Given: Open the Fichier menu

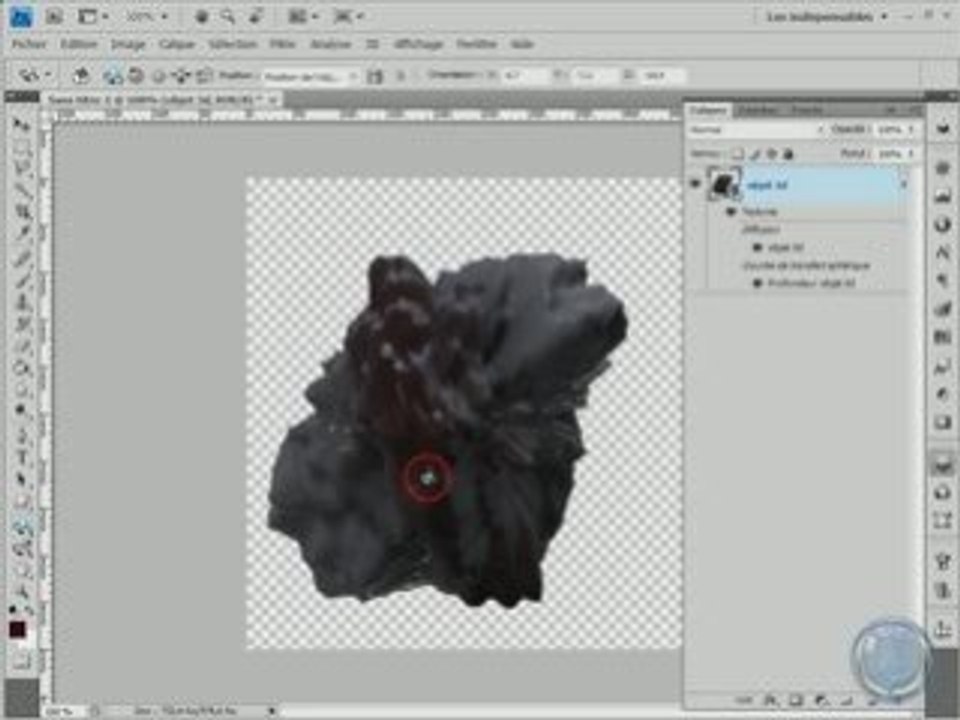Looking at the screenshot, I should click(x=29, y=44).
